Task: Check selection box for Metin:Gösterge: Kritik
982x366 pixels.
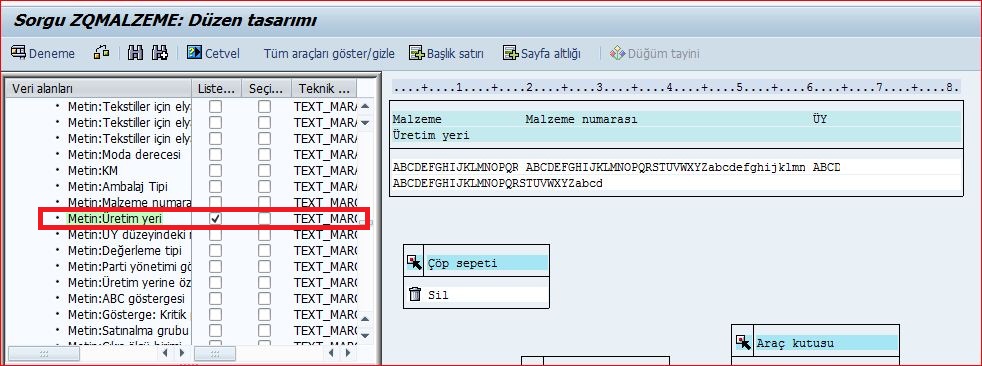Action: pyautogui.click(x=265, y=314)
